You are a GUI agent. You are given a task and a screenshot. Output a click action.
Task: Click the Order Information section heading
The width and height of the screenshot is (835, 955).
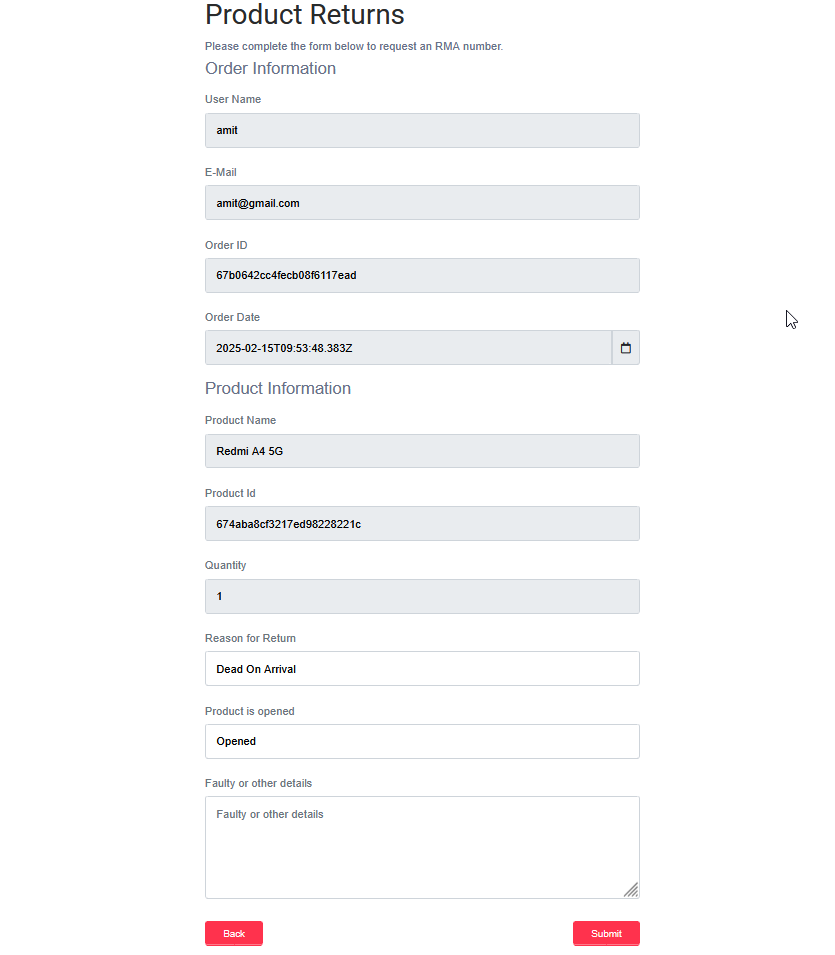(x=270, y=68)
